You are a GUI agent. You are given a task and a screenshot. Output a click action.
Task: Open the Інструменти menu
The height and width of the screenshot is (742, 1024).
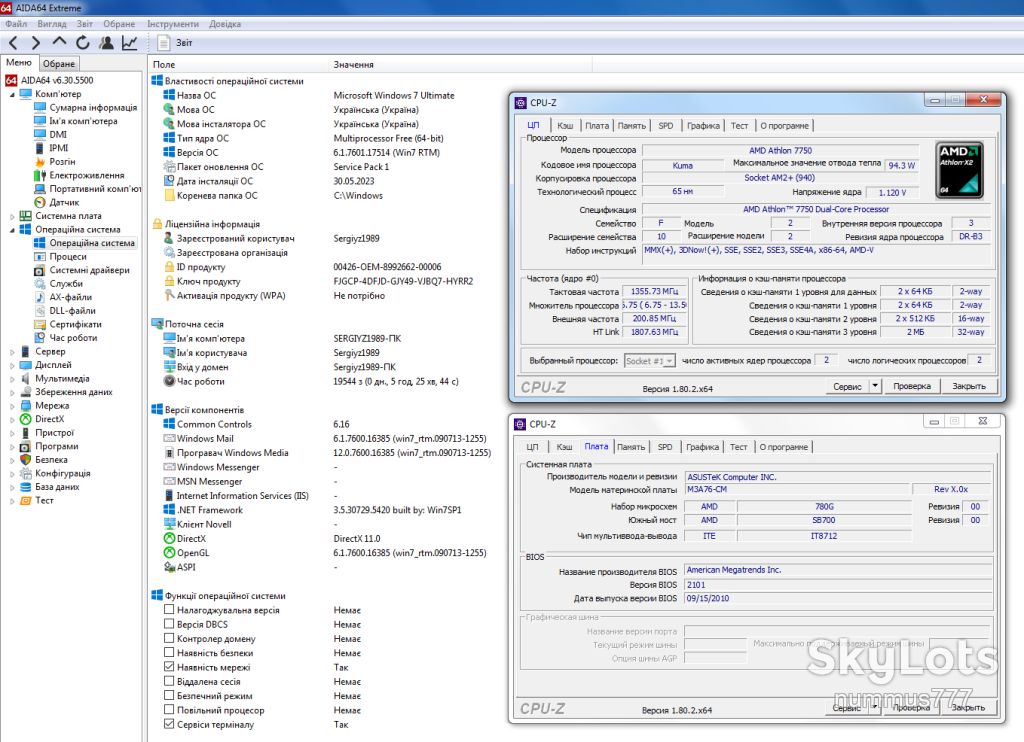click(173, 24)
